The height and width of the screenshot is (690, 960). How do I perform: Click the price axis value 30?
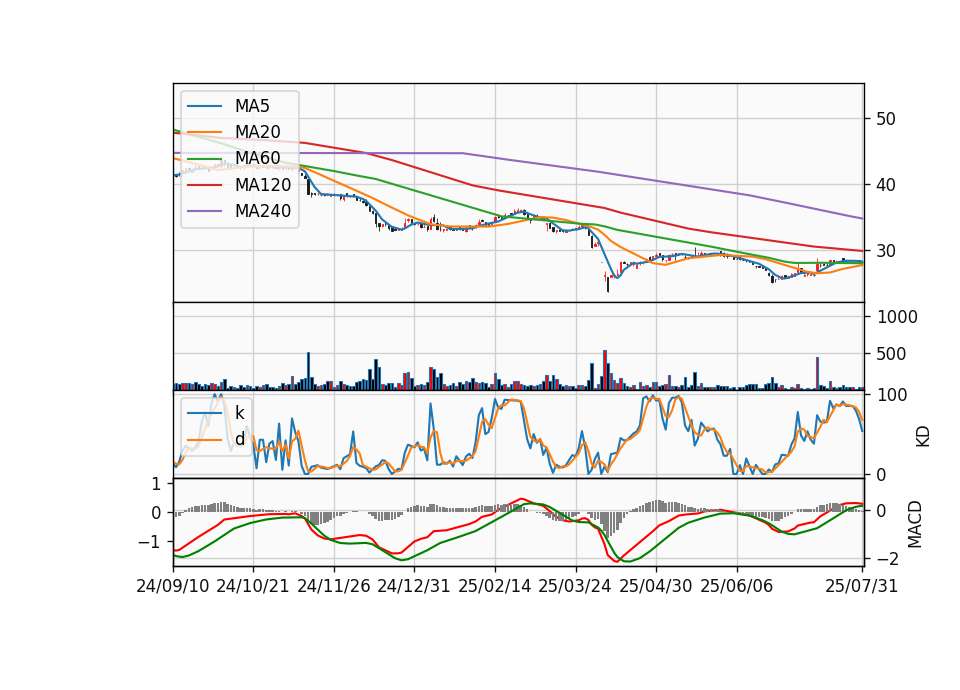886,251
